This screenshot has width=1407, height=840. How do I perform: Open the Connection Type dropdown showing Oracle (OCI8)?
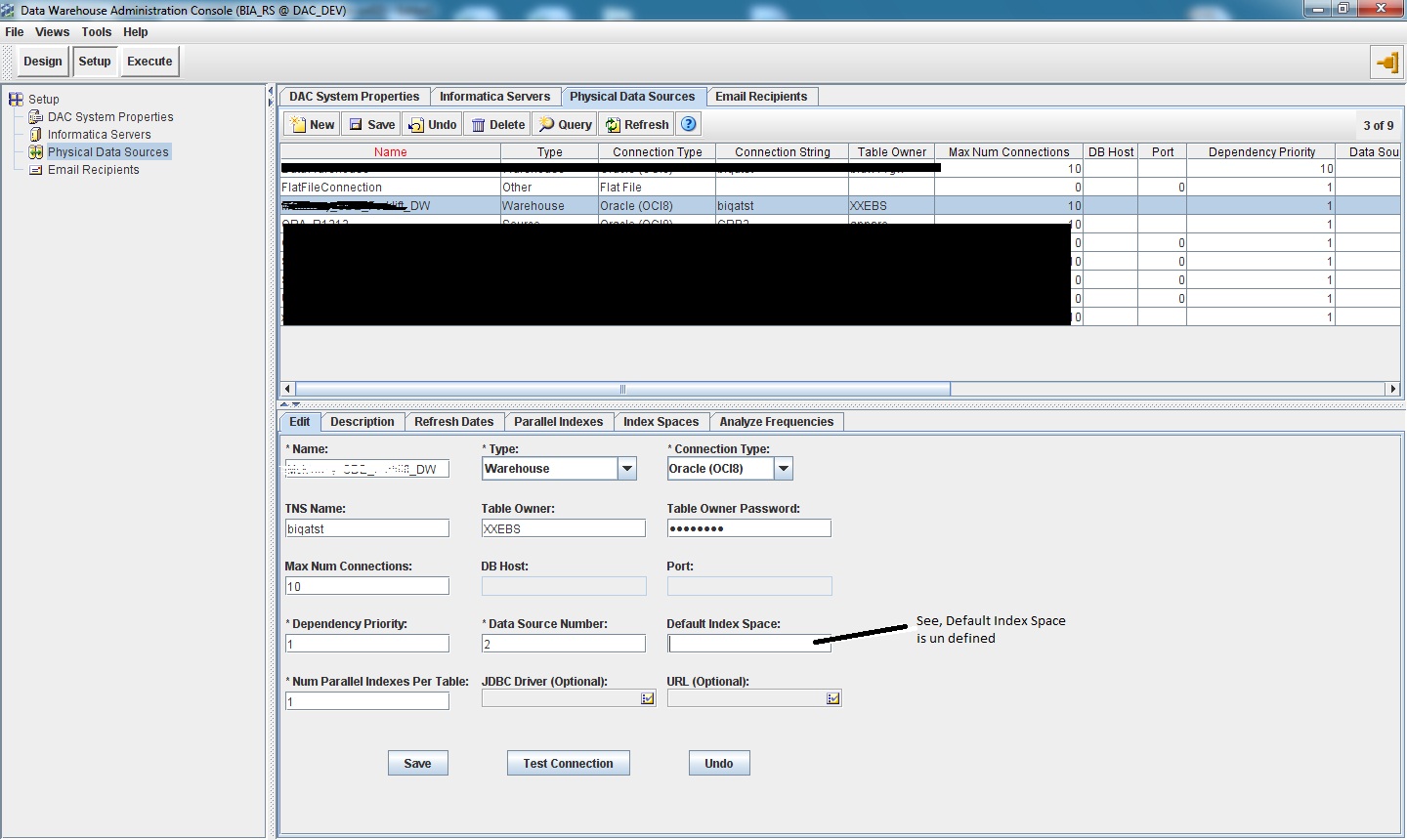coord(783,469)
